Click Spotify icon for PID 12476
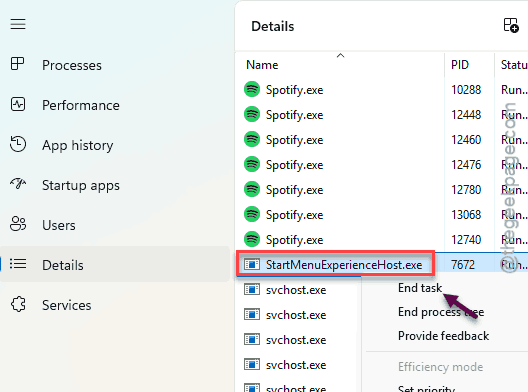Image resolution: width=528 pixels, height=392 pixels. 252,164
